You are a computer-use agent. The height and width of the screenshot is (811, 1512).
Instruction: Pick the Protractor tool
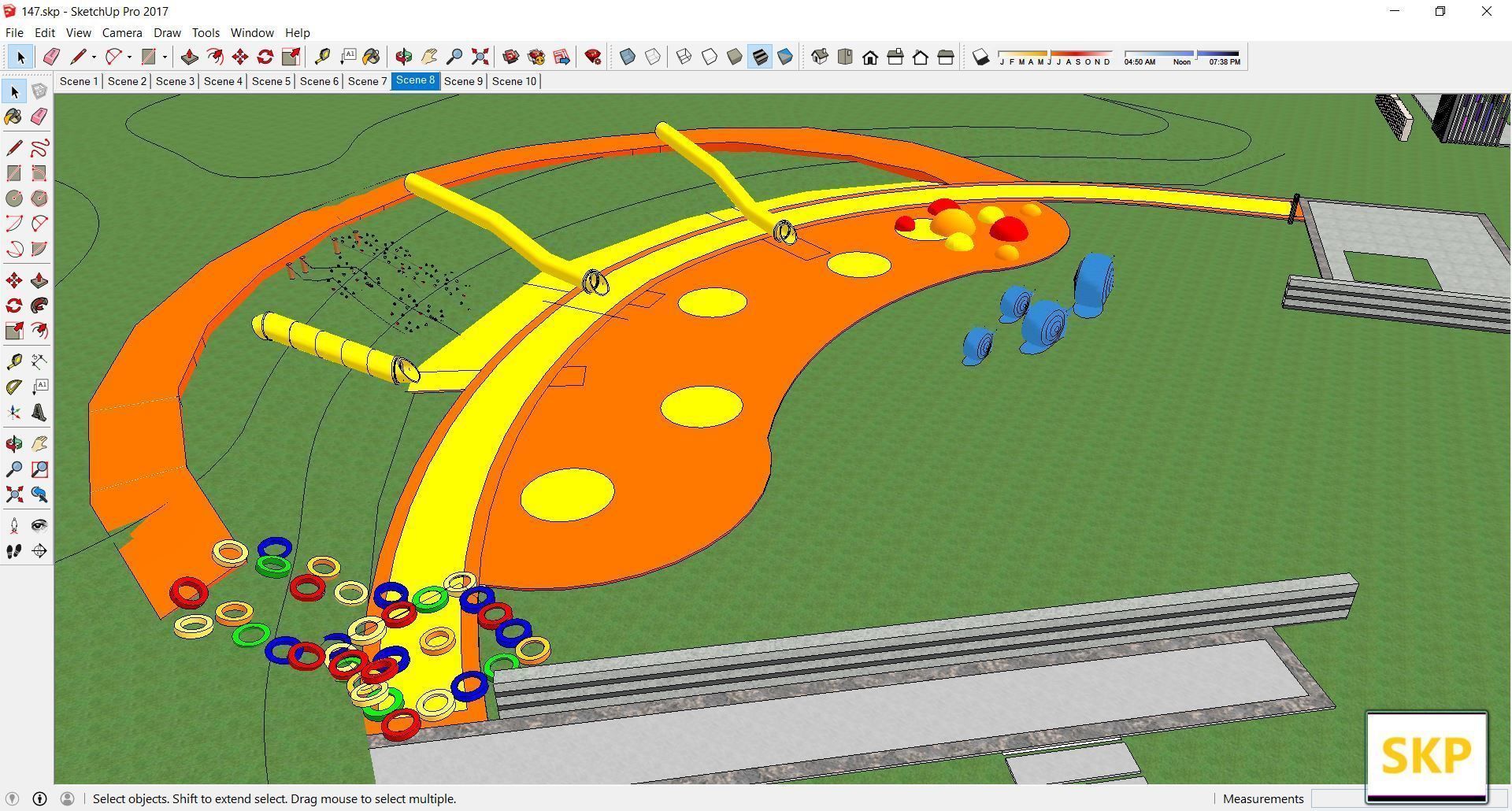point(14,387)
